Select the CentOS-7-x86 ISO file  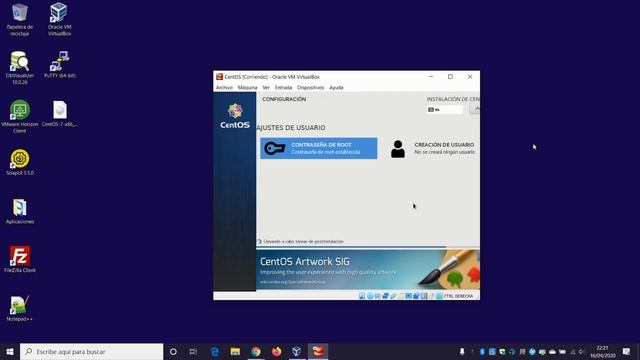click(60, 113)
